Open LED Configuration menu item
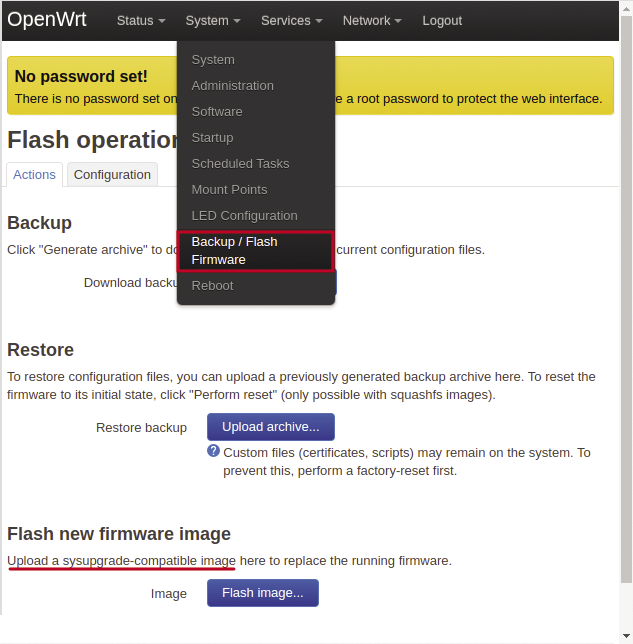633x644 pixels. click(x=244, y=216)
